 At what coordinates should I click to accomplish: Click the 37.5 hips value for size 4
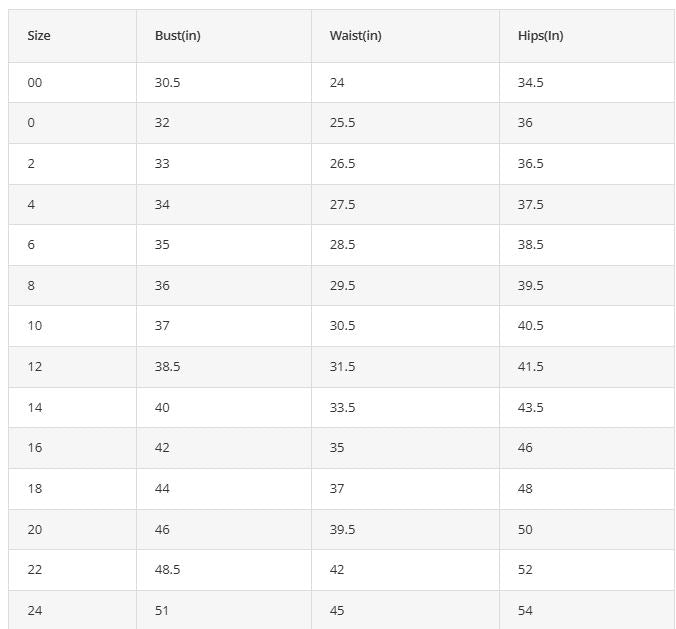click(x=530, y=205)
